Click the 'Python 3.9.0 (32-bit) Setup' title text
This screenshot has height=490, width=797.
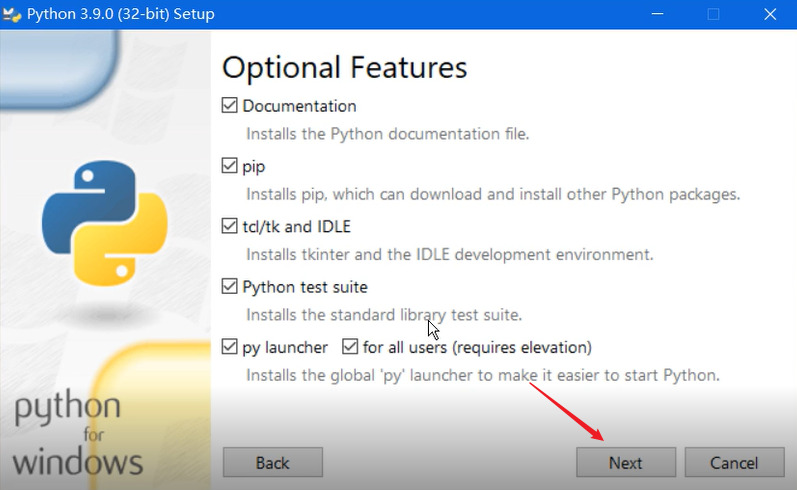tap(121, 15)
